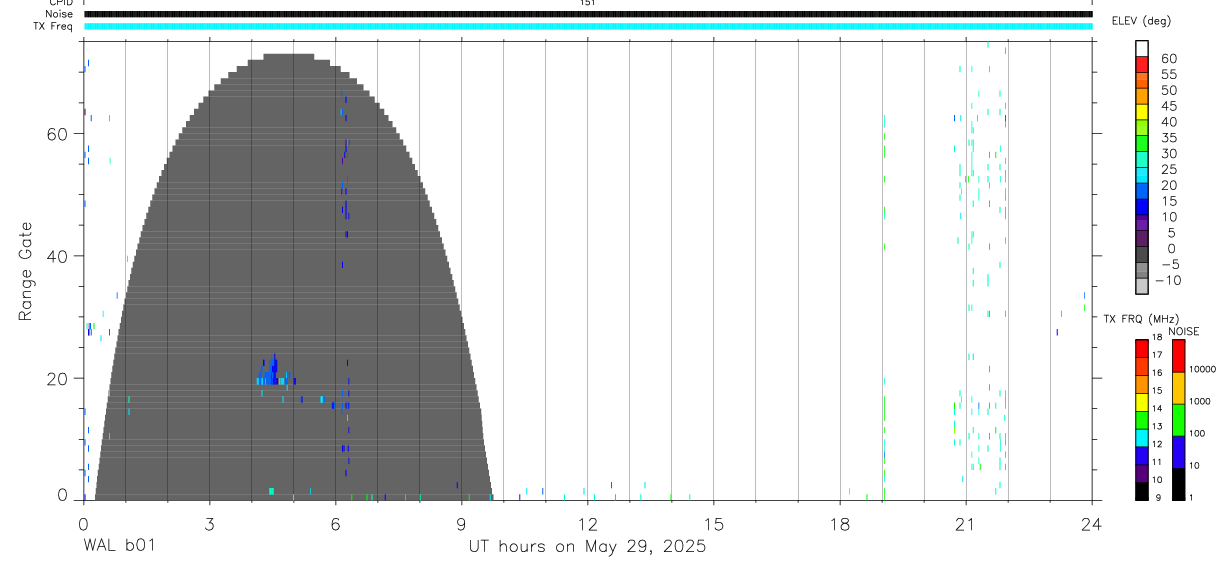Click the '10000' tick on NOISE scale
Screen dimensions: 1228x567
[x=1202, y=369]
